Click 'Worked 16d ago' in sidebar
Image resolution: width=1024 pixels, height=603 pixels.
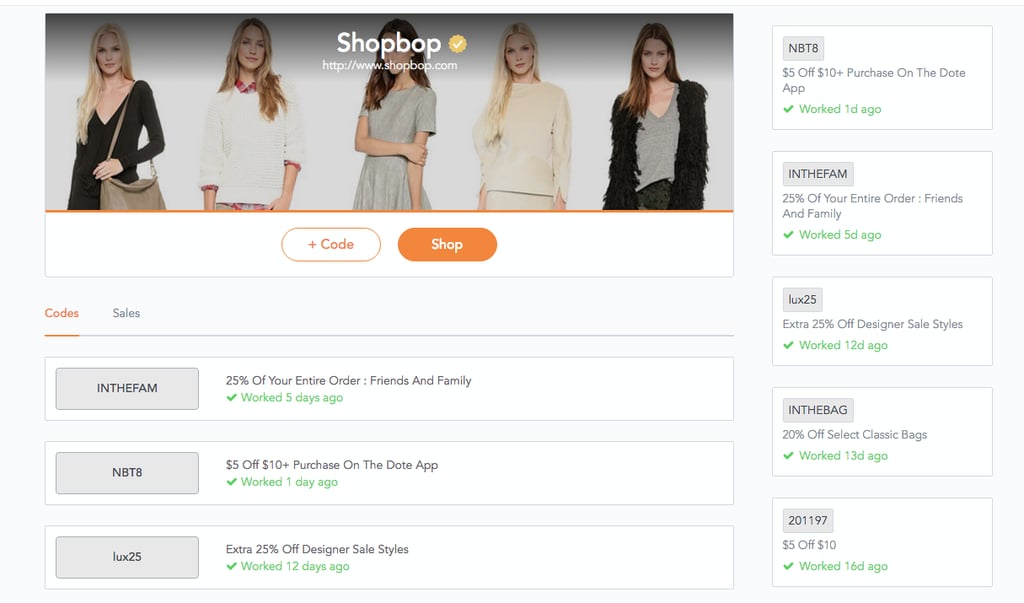click(843, 566)
